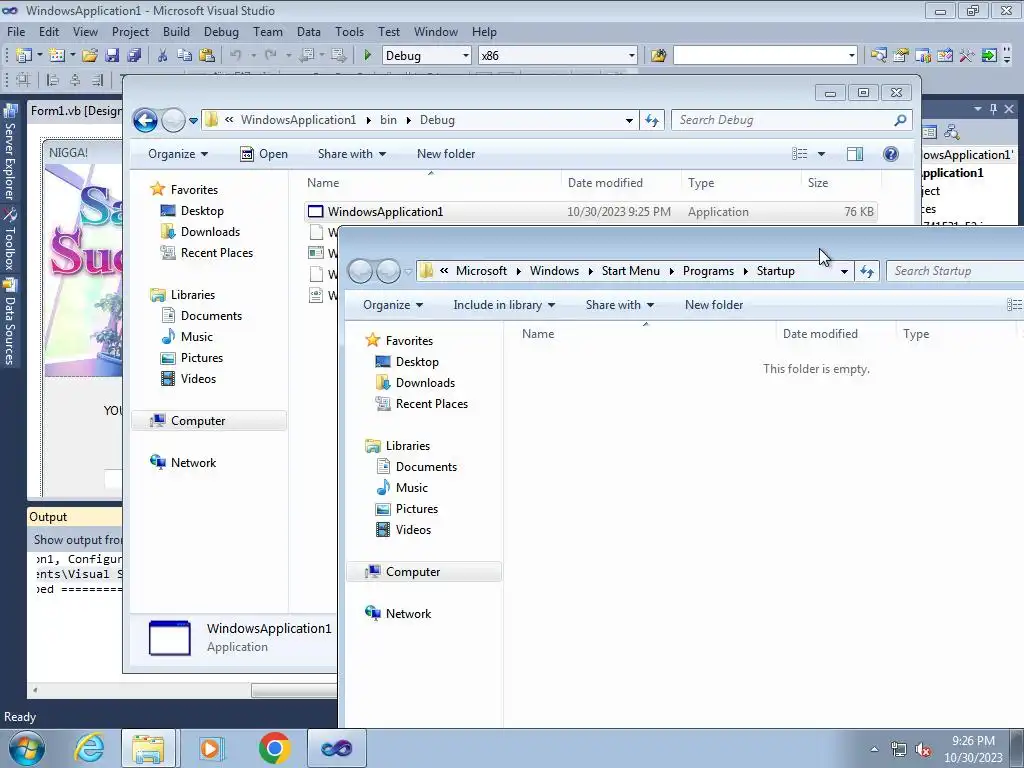1024x768 pixels.
Task: Click the Save All icon with stacked floppy disks
Action: click(134, 56)
